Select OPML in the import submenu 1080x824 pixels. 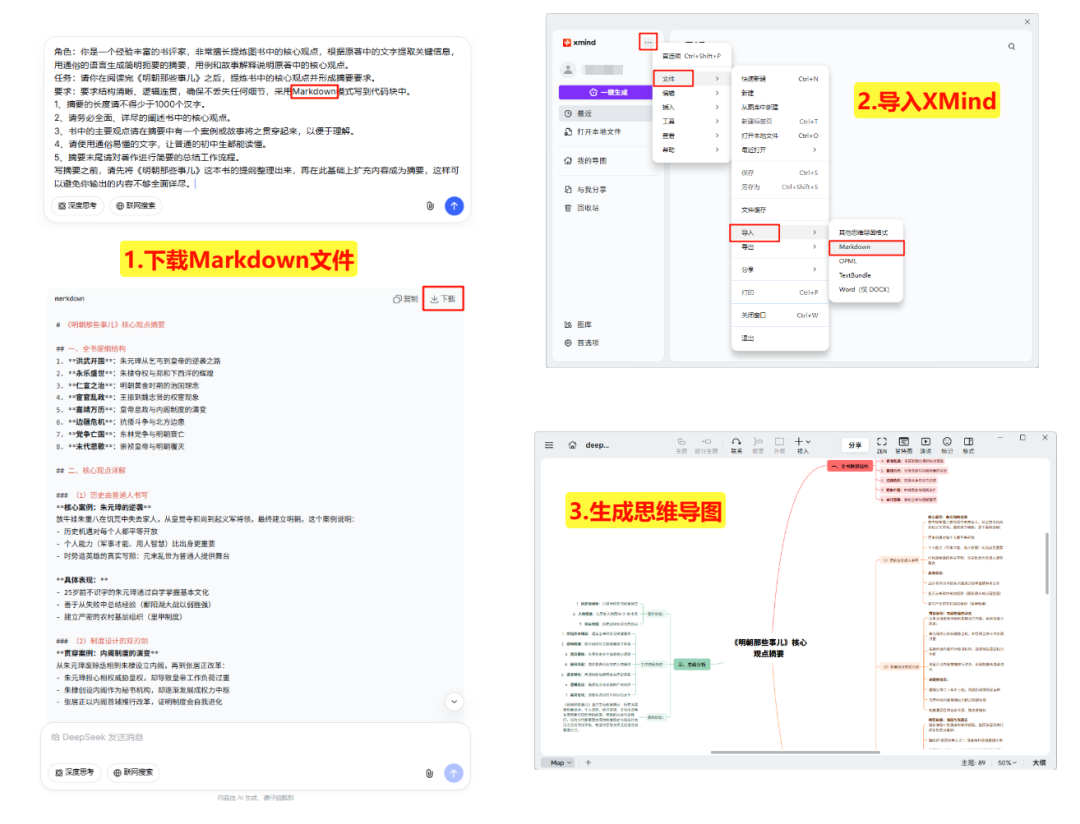coord(866,261)
